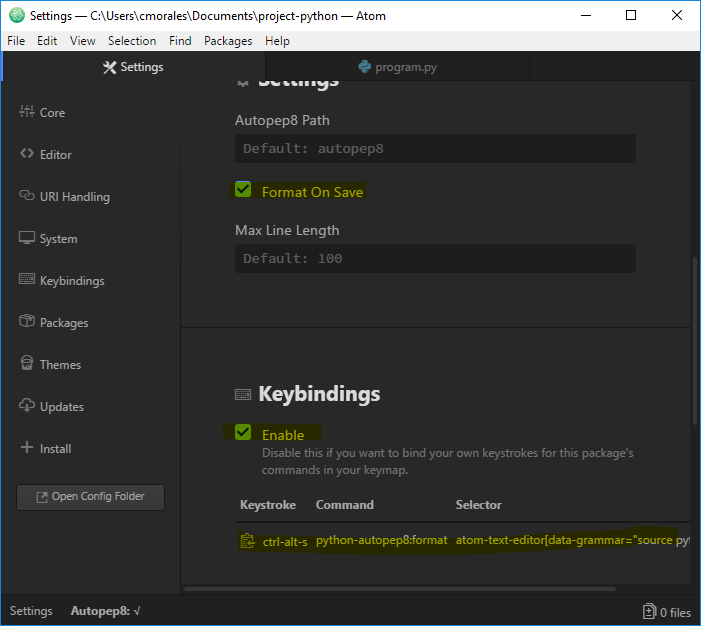Select the Settings tab
The height and width of the screenshot is (626, 701).
pyautogui.click(x=133, y=67)
